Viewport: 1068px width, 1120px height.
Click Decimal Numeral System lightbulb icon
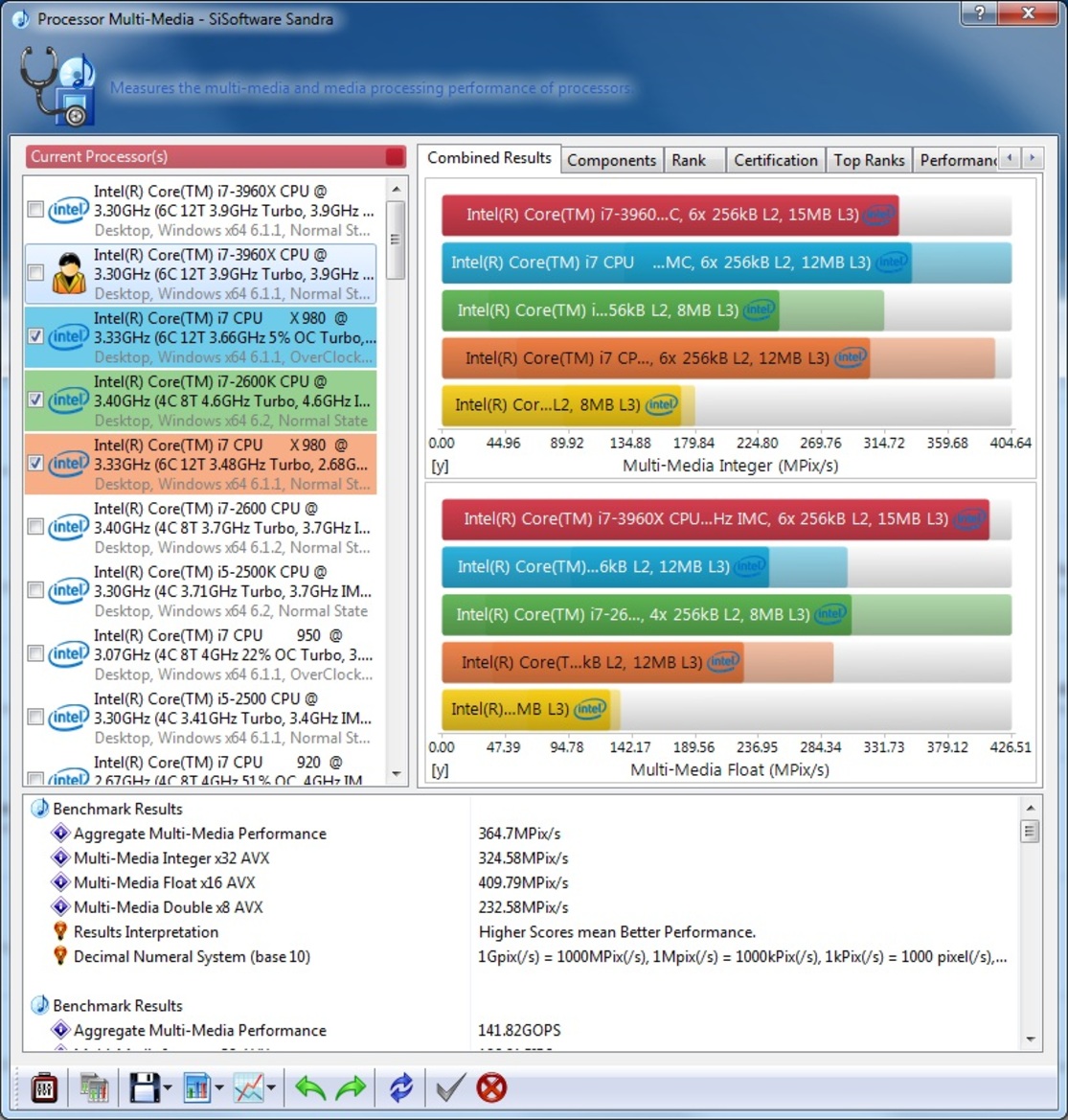coord(60,956)
